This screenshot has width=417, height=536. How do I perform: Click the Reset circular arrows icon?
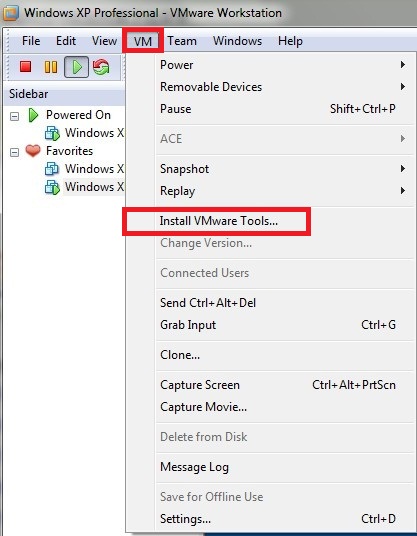click(x=102, y=67)
